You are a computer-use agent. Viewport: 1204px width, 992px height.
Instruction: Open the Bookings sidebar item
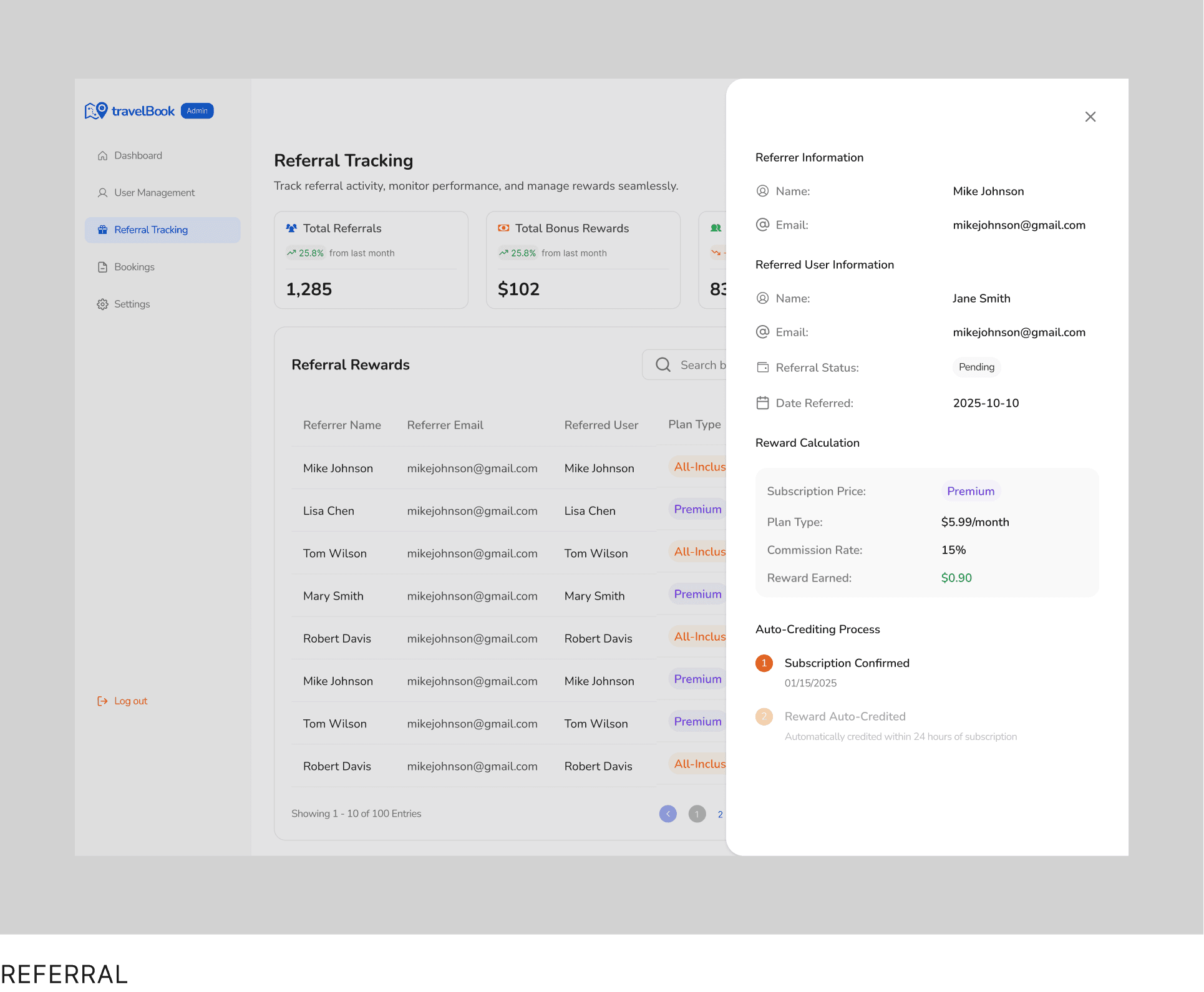pos(134,267)
